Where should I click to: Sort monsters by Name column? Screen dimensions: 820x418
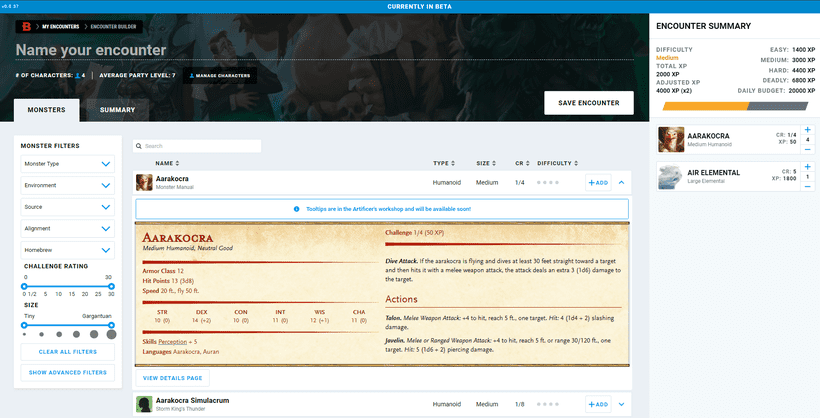pos(167,163)
